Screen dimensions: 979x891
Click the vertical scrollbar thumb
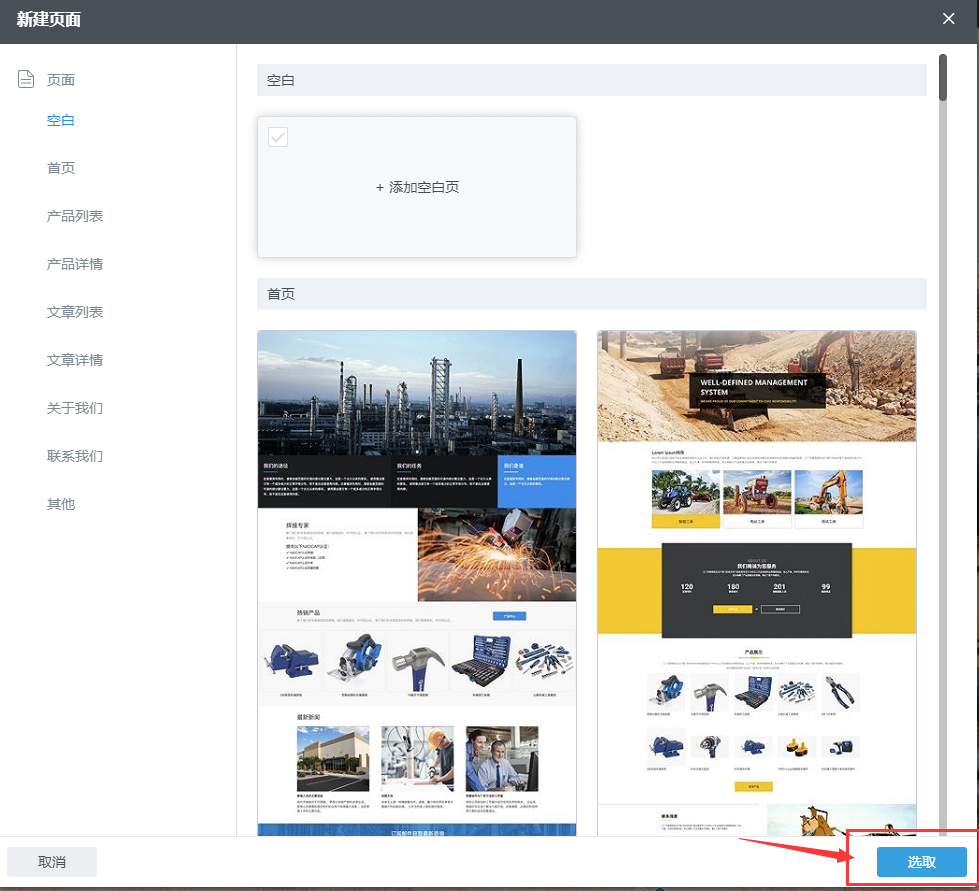click(943, 77)
